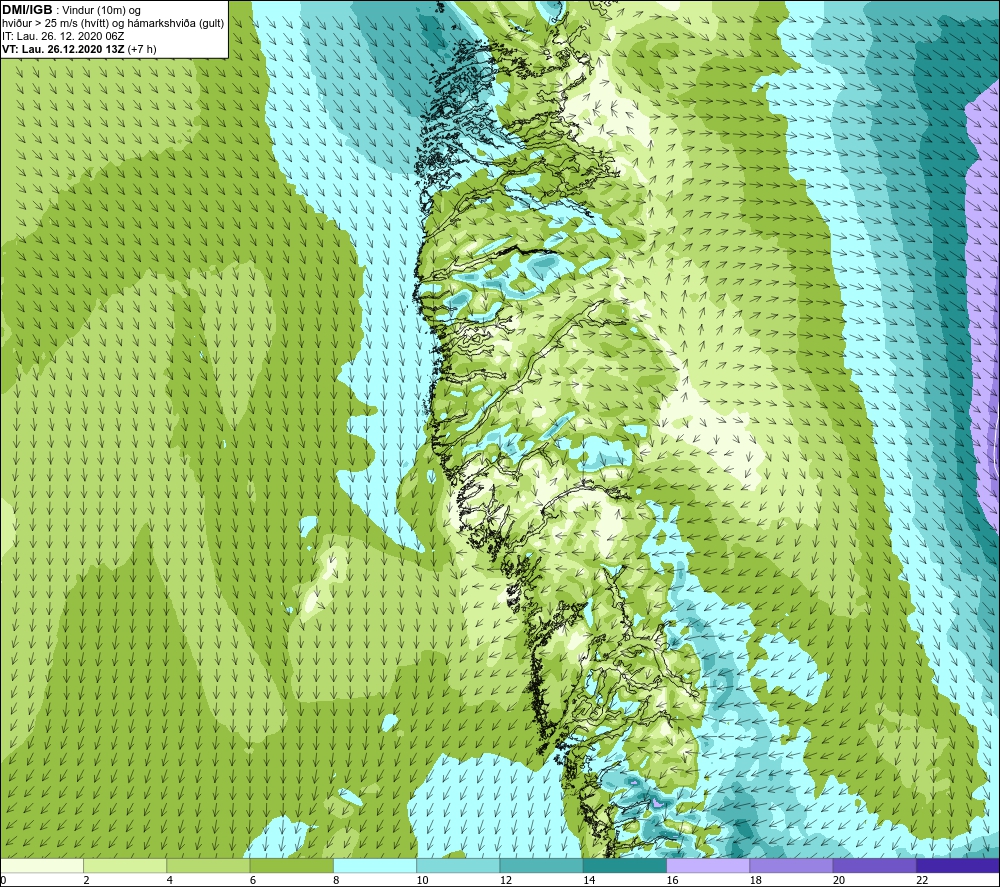
Task: Click the scale label "20"
Action: (x=839, y=880)
